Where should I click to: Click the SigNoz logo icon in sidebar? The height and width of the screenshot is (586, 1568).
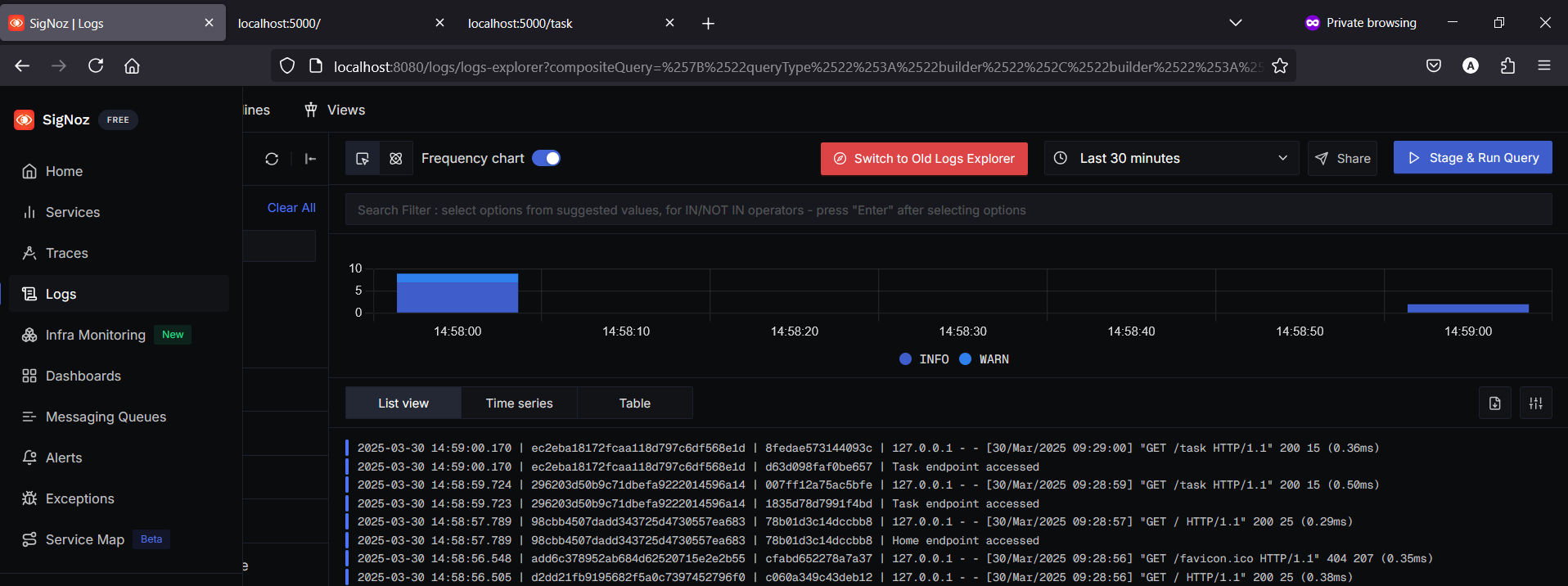[x=24, y=120]
